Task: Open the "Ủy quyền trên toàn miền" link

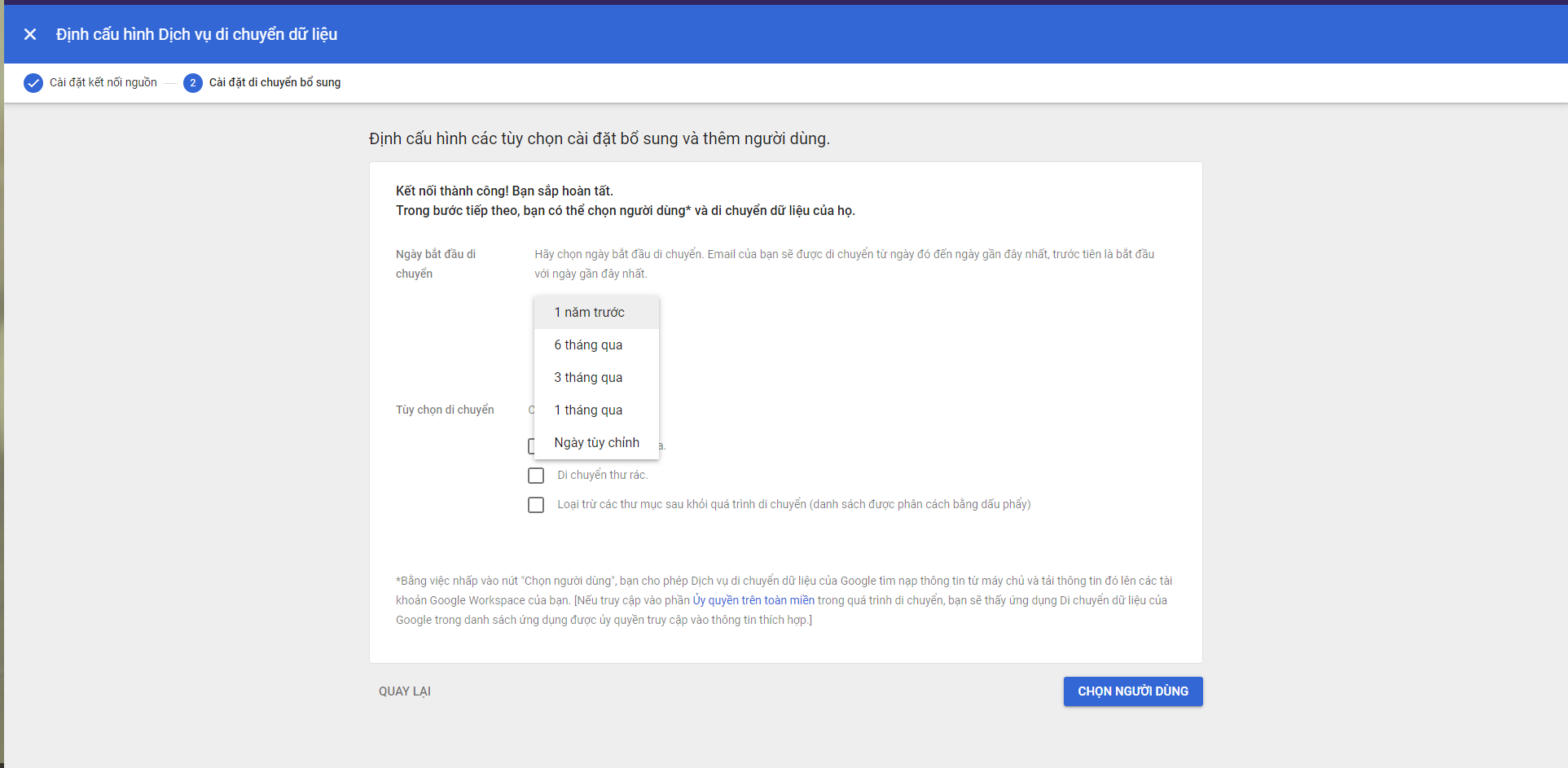Action: coord(753,600)
